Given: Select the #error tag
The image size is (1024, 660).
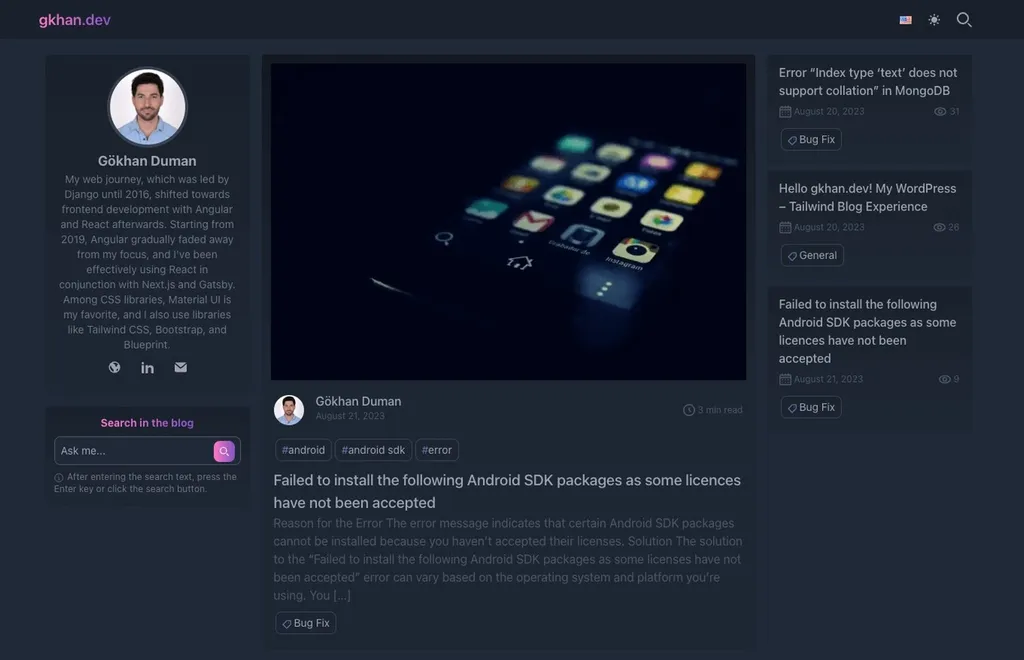Looking at the screenshot, I should 437,450.
